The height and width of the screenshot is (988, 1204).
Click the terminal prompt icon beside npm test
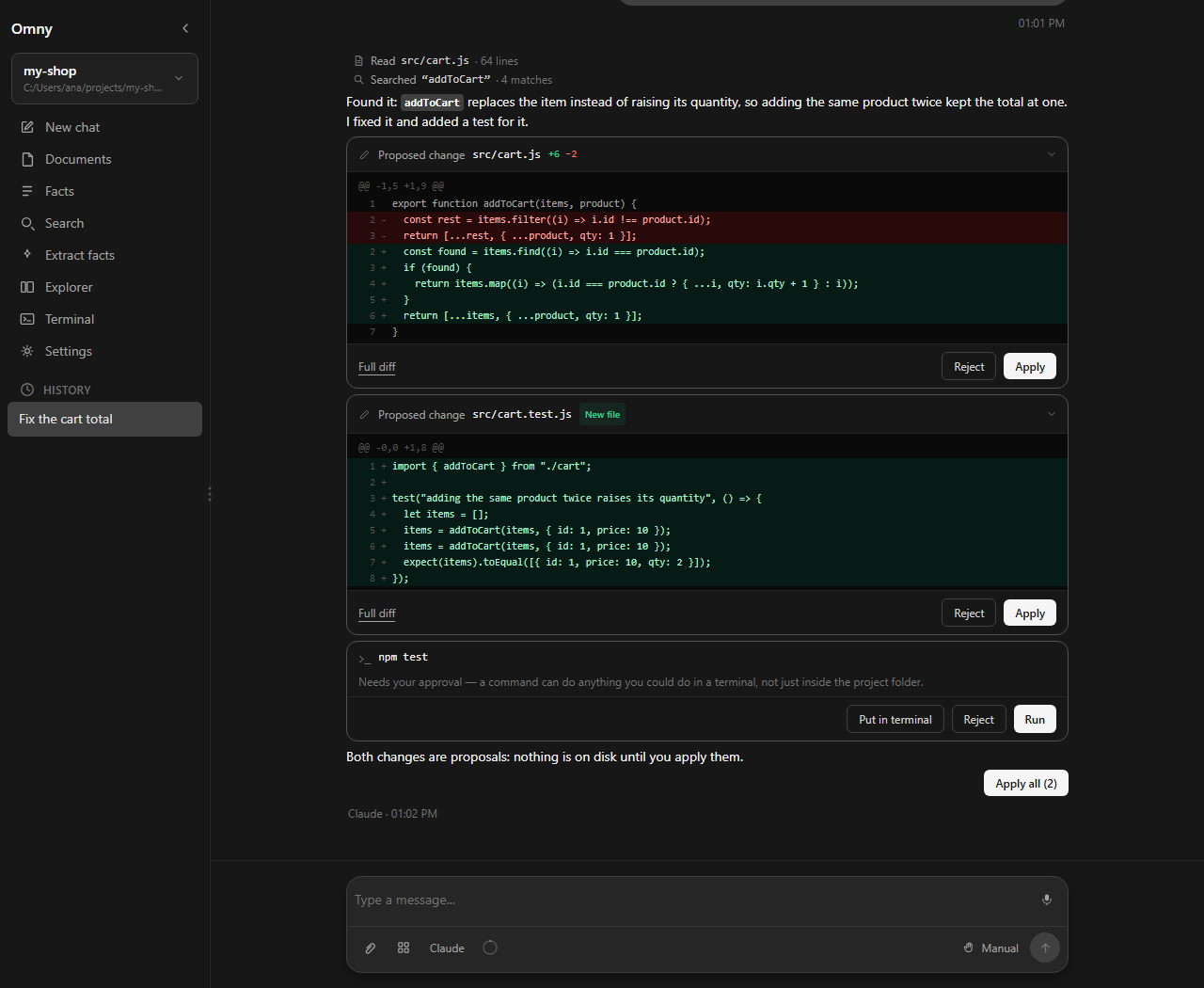(365, 658)
